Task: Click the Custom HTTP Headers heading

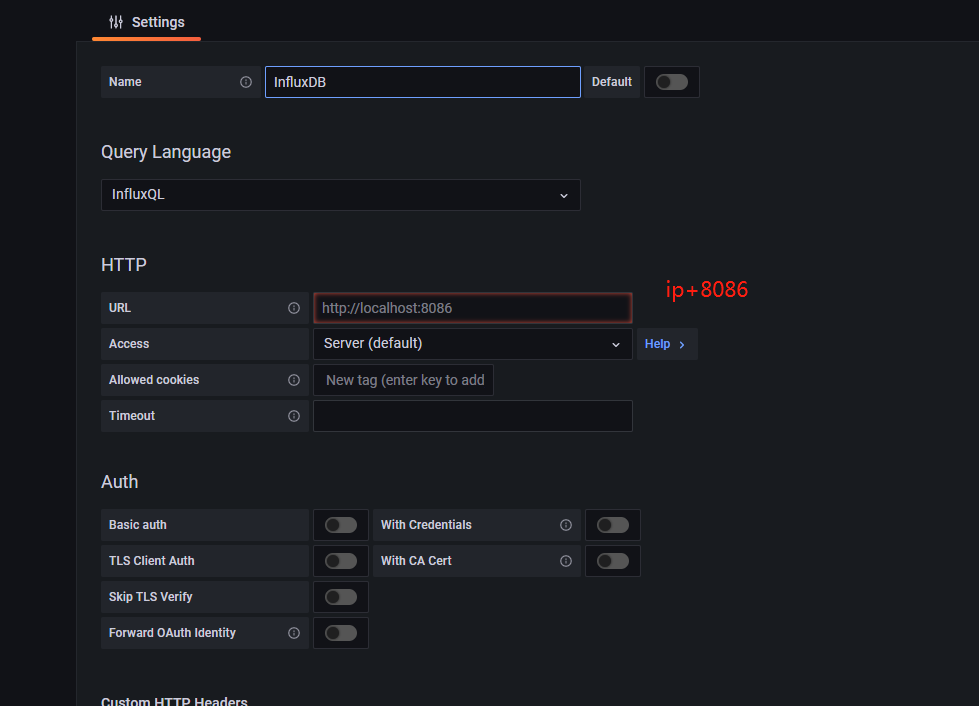Action: coord(175,701)
